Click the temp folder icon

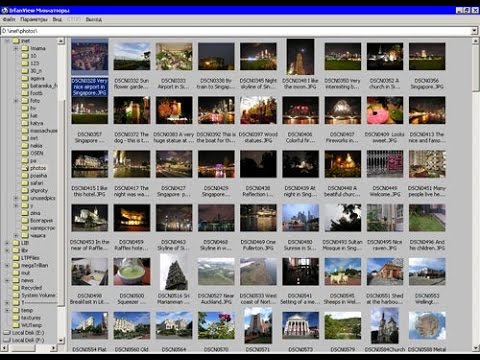(x=16, y=310)
